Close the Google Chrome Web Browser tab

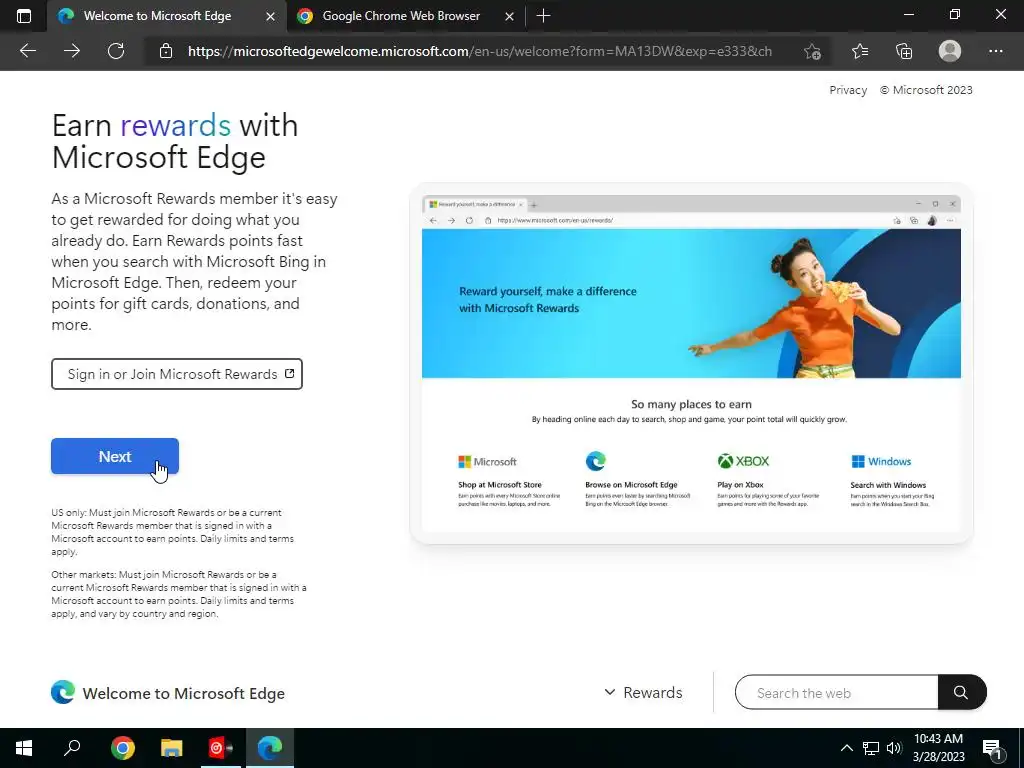[509, 16]
